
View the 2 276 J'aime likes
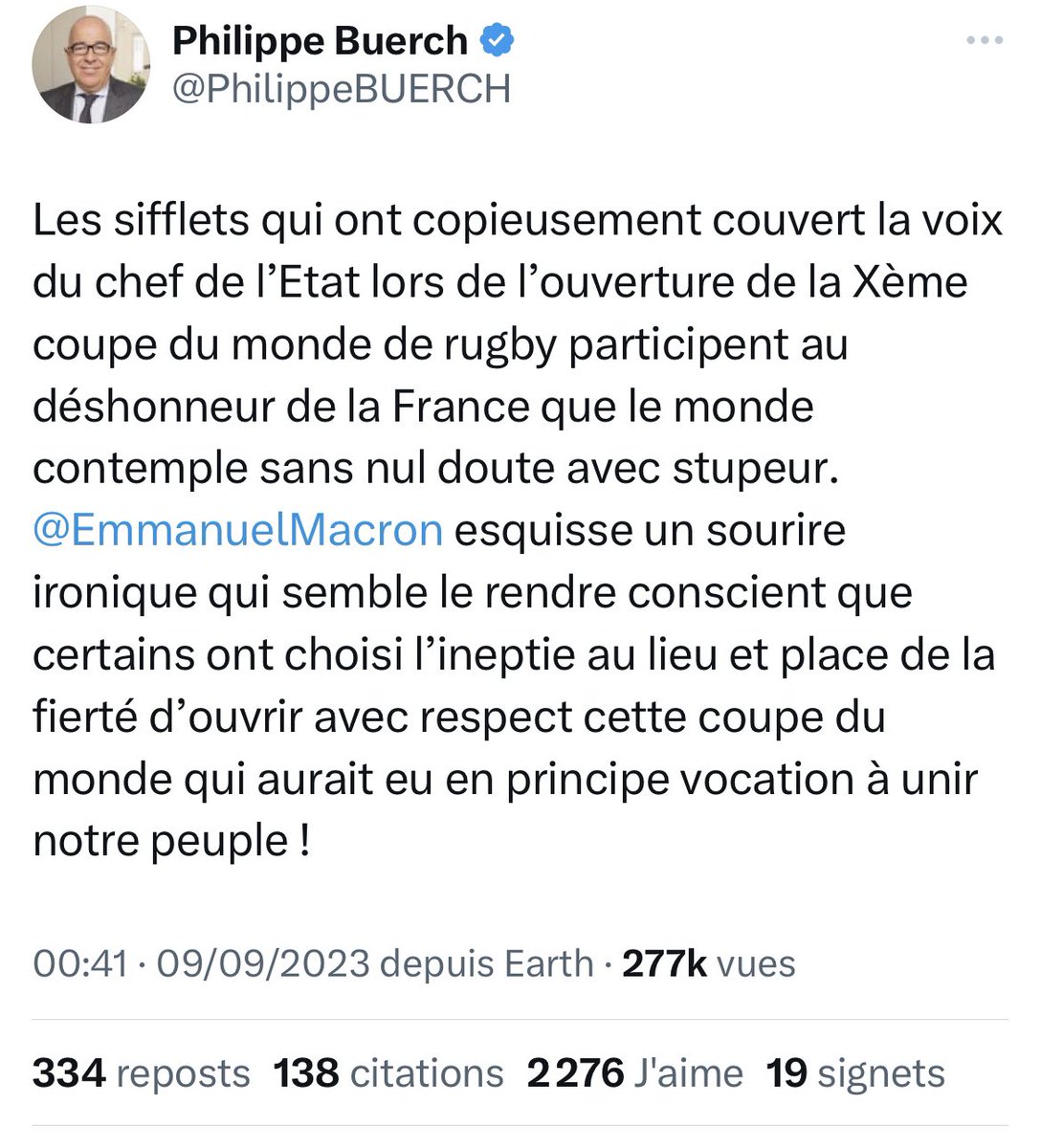coord(634,1073)
